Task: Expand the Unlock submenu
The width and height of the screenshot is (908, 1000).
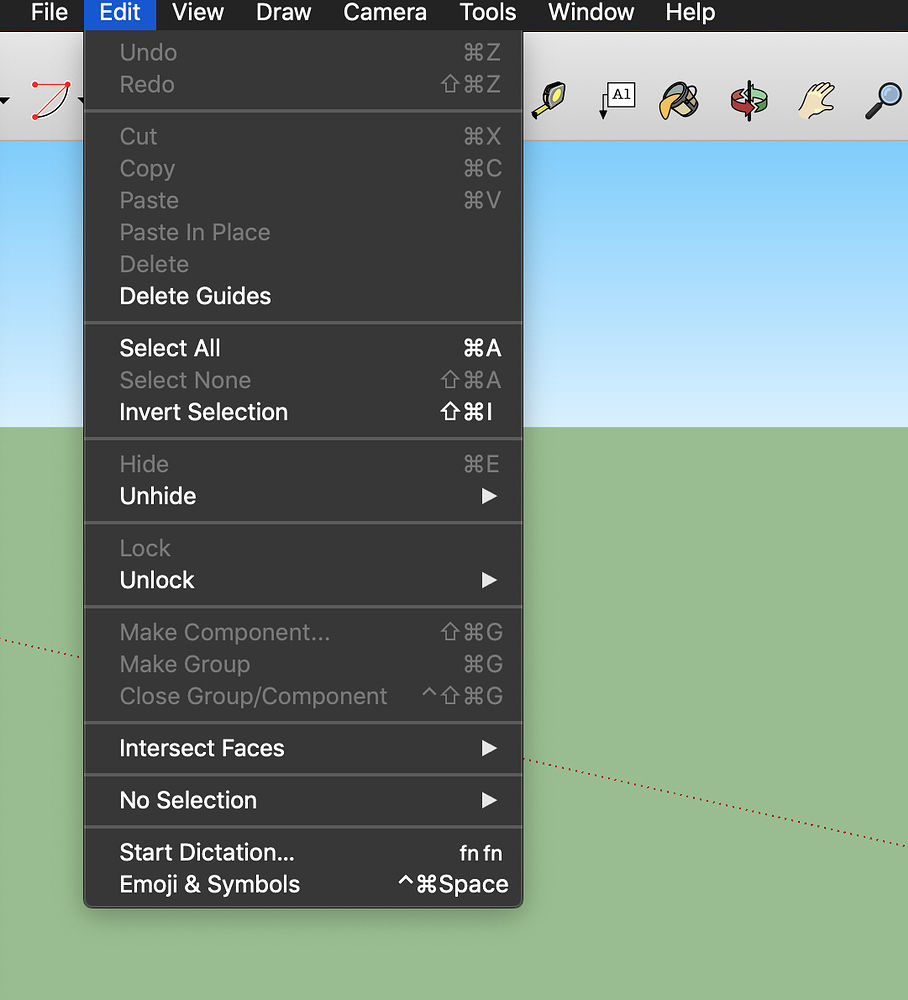Action: tap(157, 580)
